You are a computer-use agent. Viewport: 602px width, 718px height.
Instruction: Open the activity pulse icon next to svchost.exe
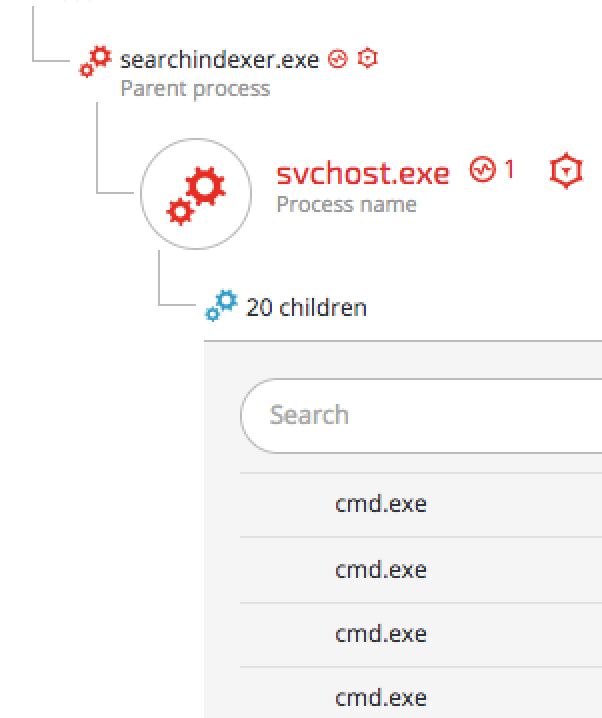[x=483, y=171]
